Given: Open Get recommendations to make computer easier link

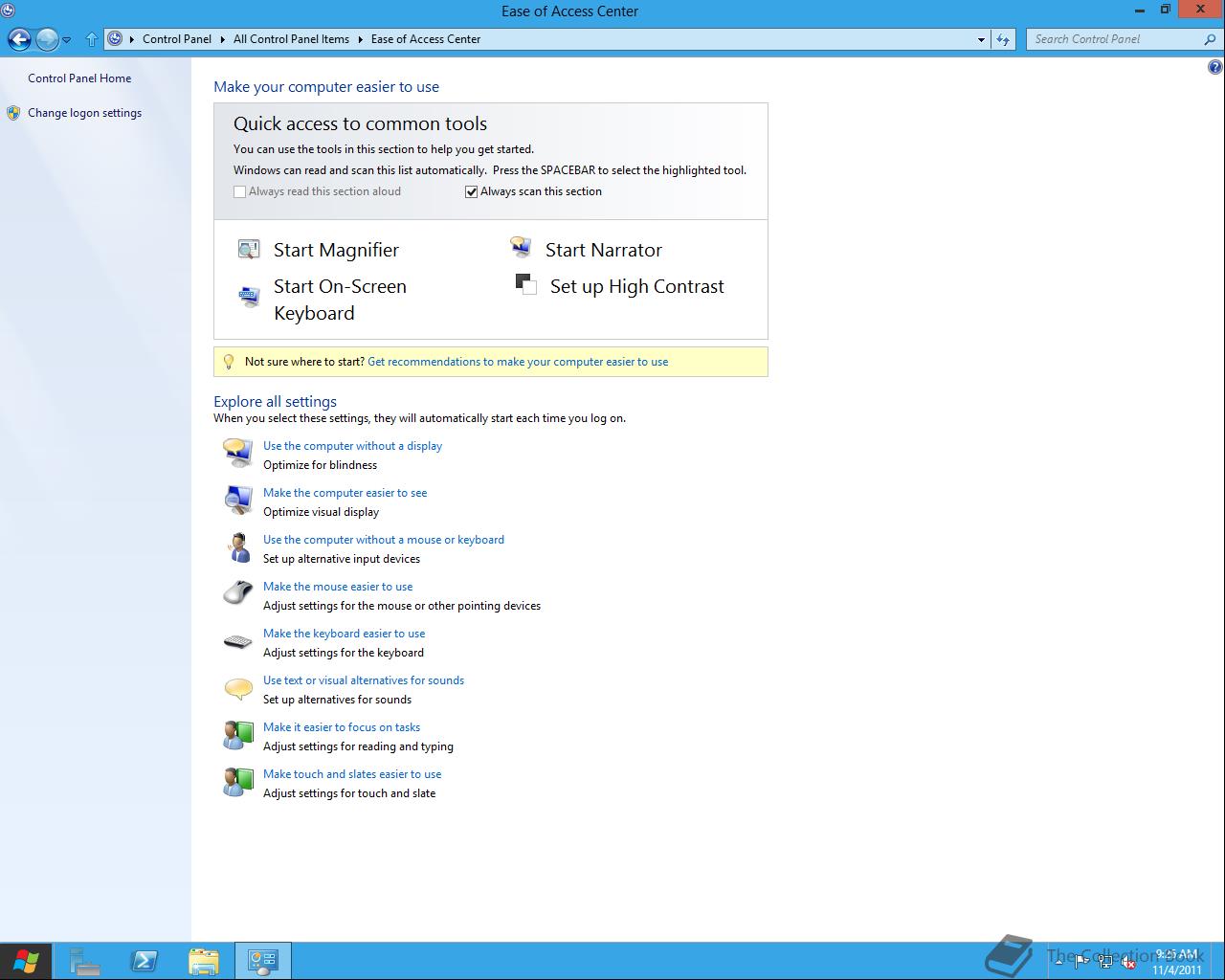Looking at the screenshot, I should pyautogui.click(x=518, y=362).
